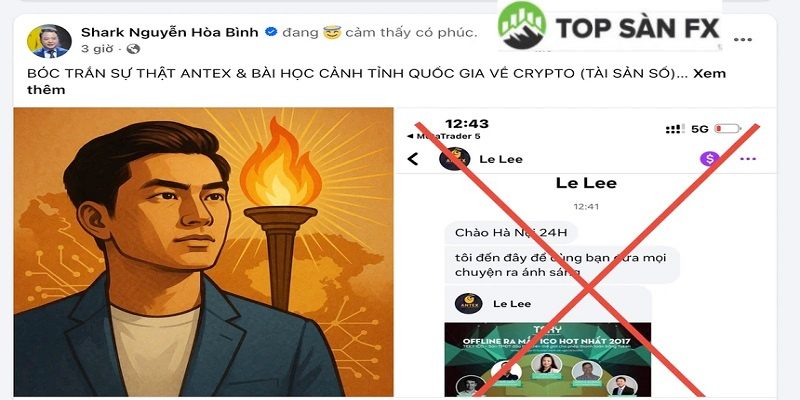Image resolution: width=800 pixels, height=400 pixels.
Task: Click the feeling blessed emoji icon
Action: [332, 33]
